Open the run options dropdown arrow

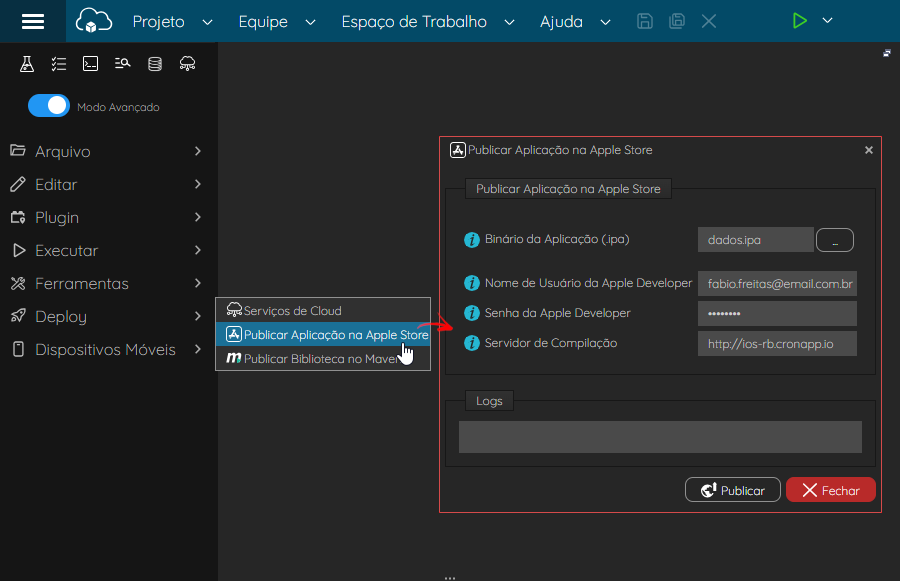point(827,21)
